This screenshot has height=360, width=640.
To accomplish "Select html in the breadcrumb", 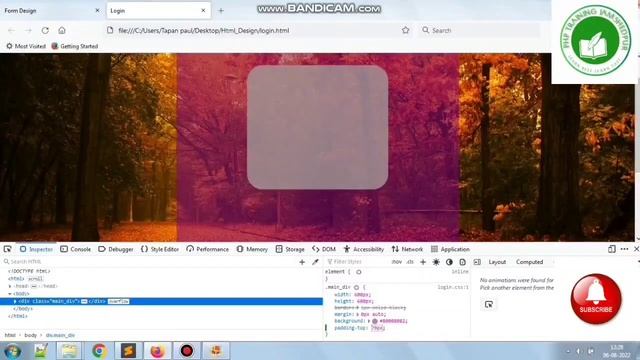I will (x=10, y=335).
